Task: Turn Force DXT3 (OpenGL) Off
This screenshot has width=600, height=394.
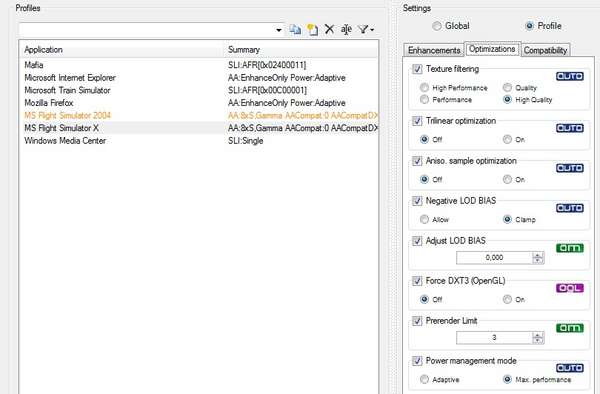Action: tap(424, 299)
